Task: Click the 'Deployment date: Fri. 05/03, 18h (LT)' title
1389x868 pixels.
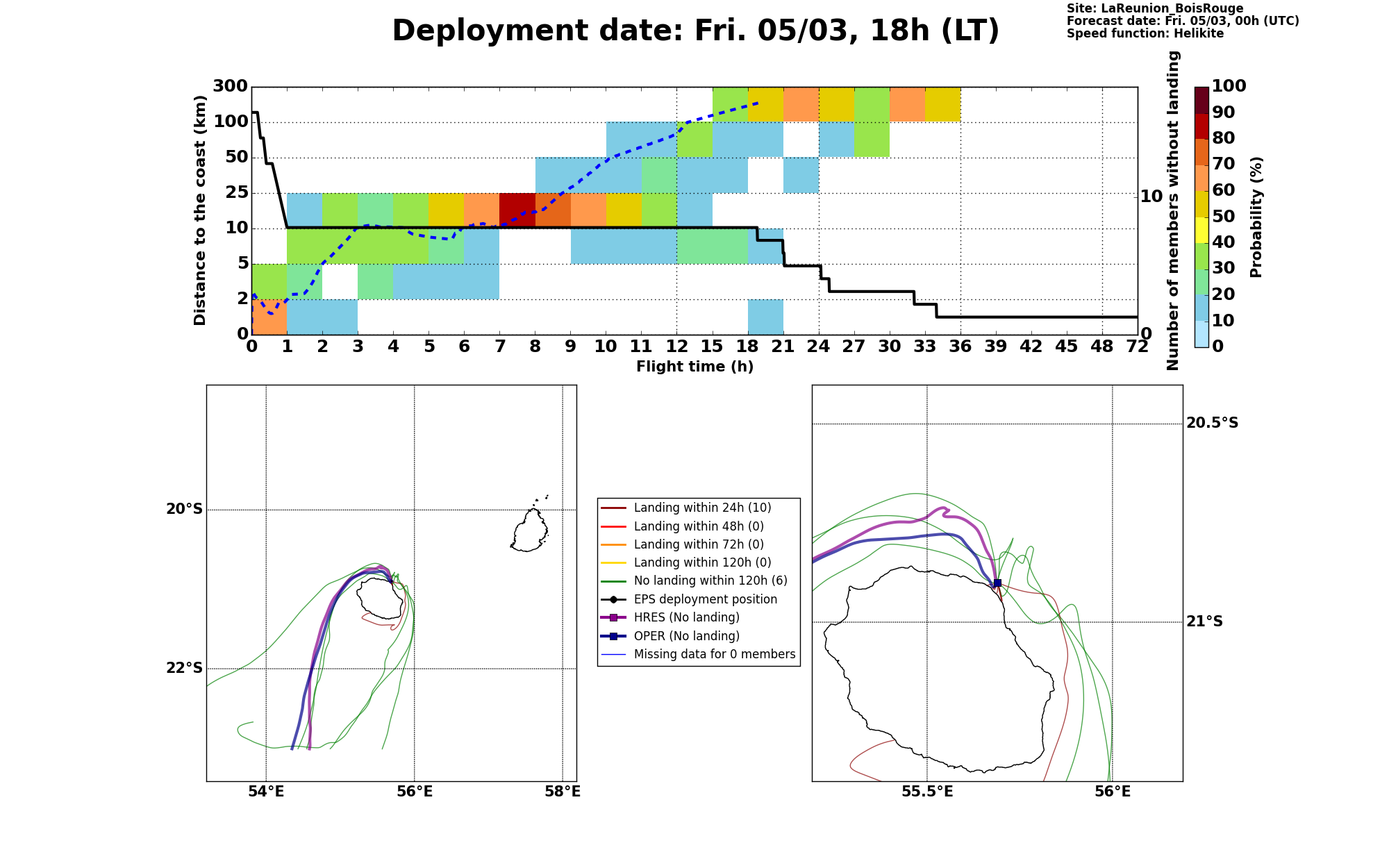Action: [x=695, y=31]
